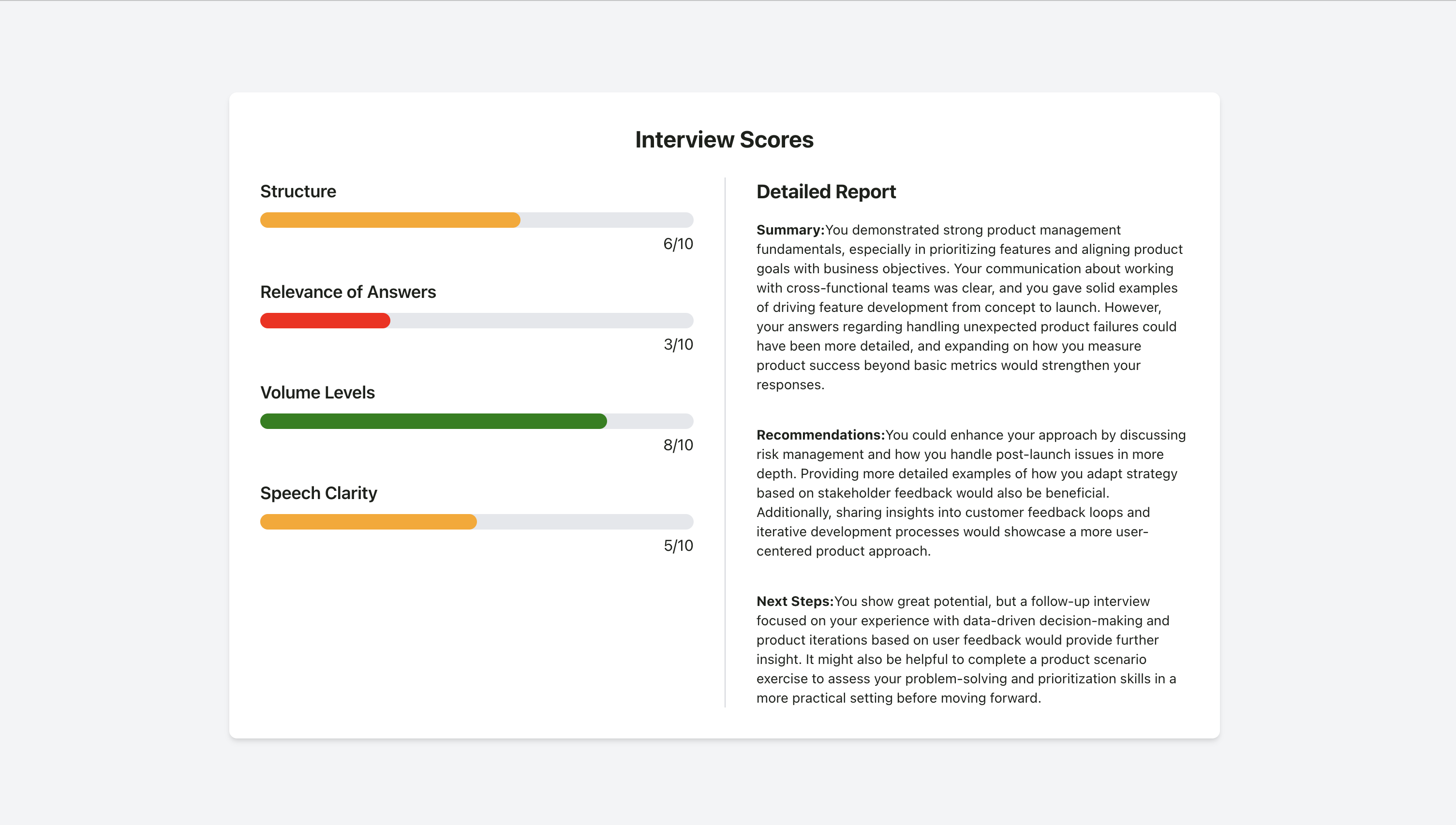Screen dimensions: 1456x825
Task: Click the 8/10 volume score
Action: pyautogui.click(x=678, y=445)
